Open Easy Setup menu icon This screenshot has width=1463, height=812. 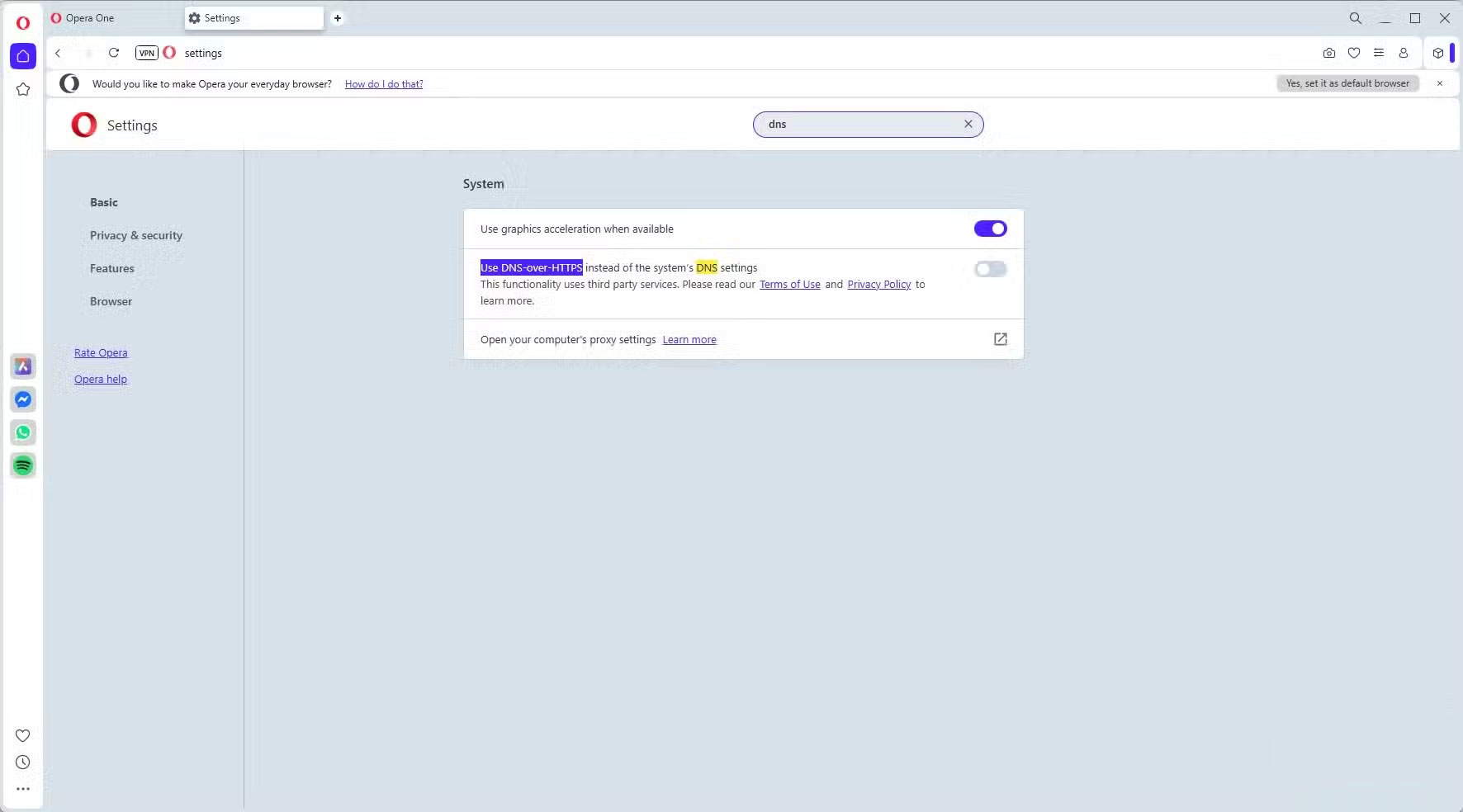pyautogui.click(x=1378, y=53)
